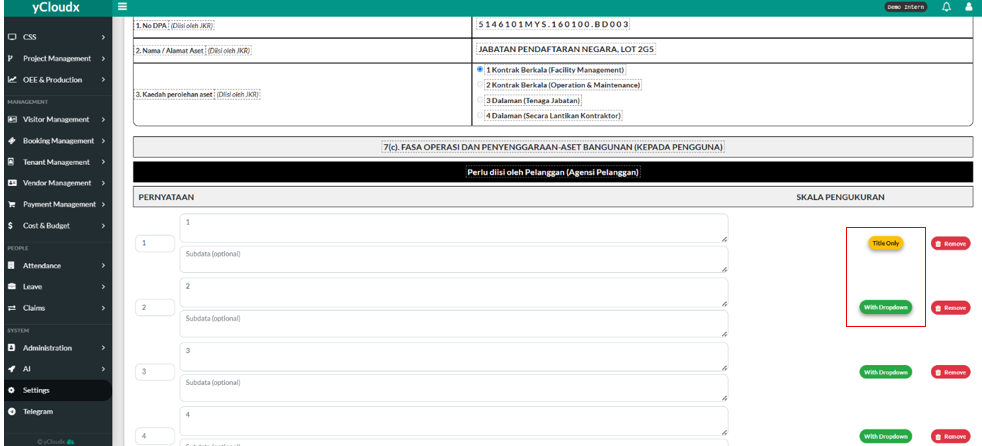Expand Tenant Management submenu chevron
Image resolution: width=982 pixels, height=446 pixels.
pos(103,162)
